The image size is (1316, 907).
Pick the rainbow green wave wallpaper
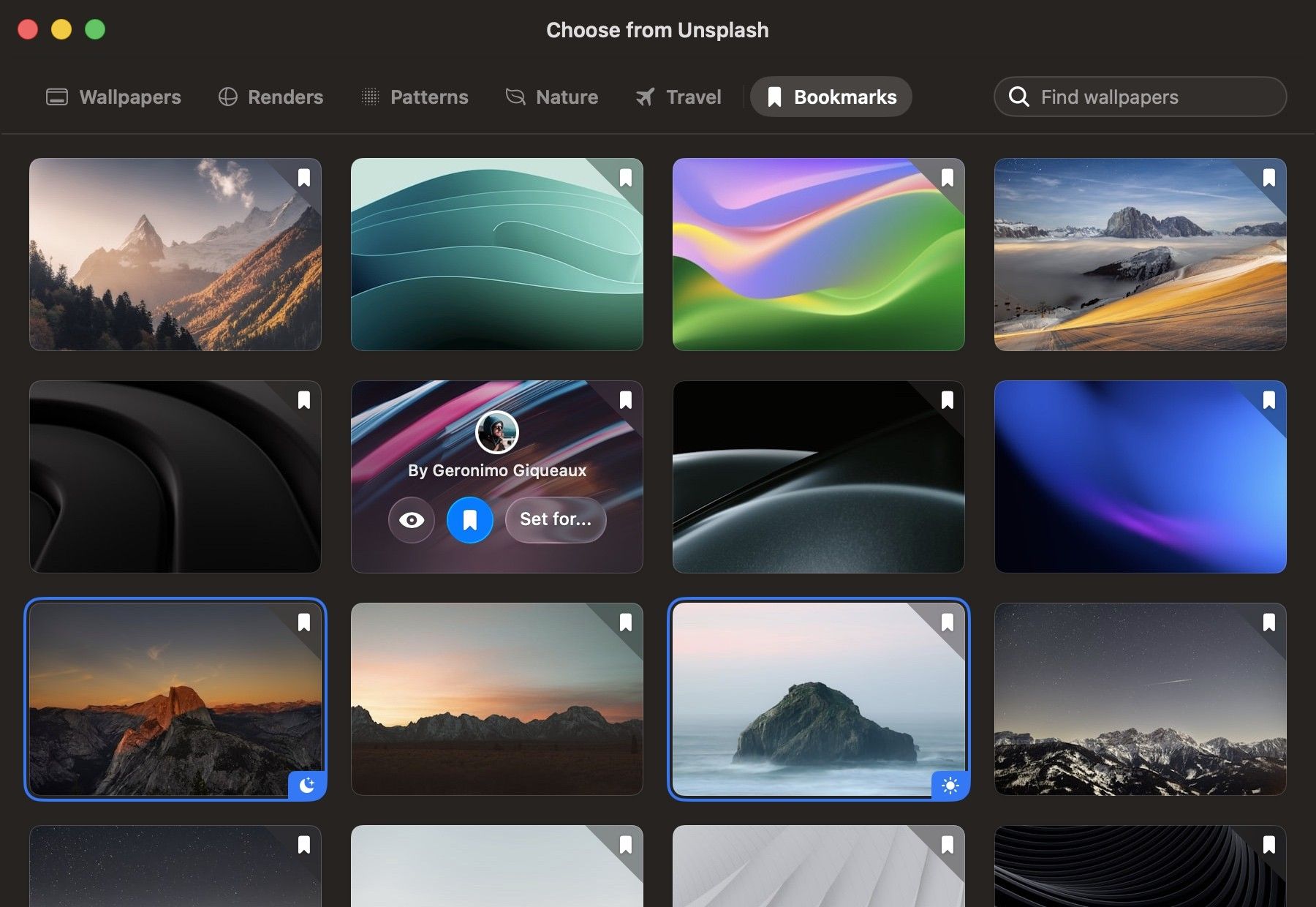pyautogui.click(x=819, y=255)
